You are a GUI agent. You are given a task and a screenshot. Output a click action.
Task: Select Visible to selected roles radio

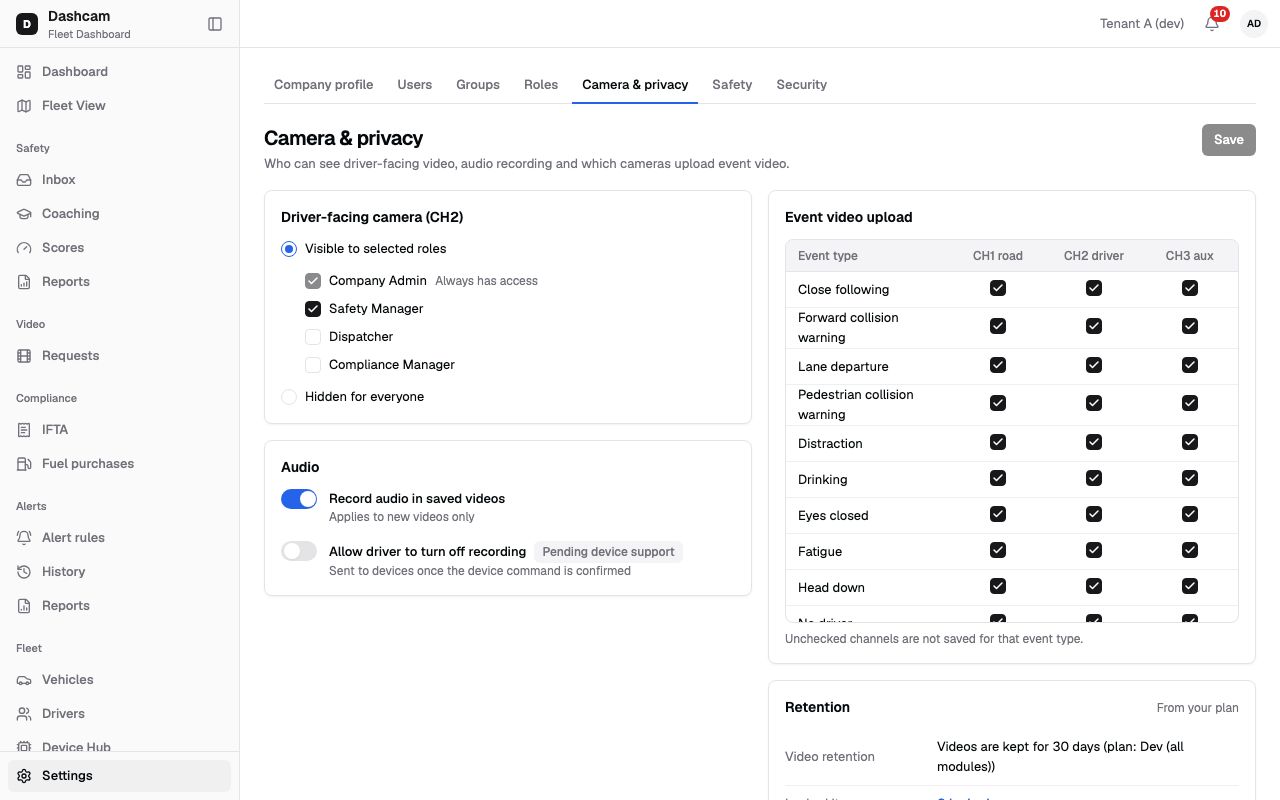pyautogui.click(x=289, y=249)
